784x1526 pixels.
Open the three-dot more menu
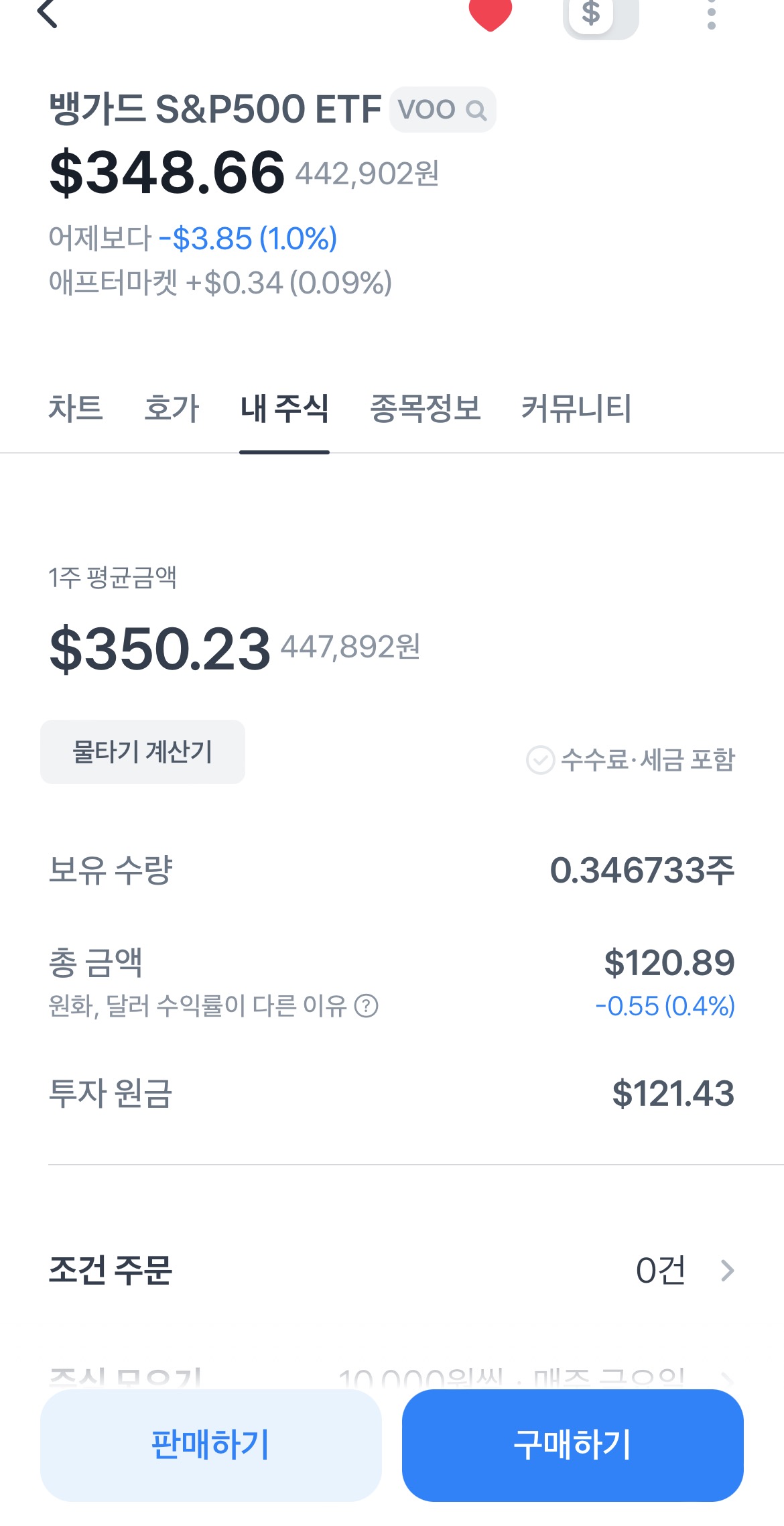click(712, 14)
